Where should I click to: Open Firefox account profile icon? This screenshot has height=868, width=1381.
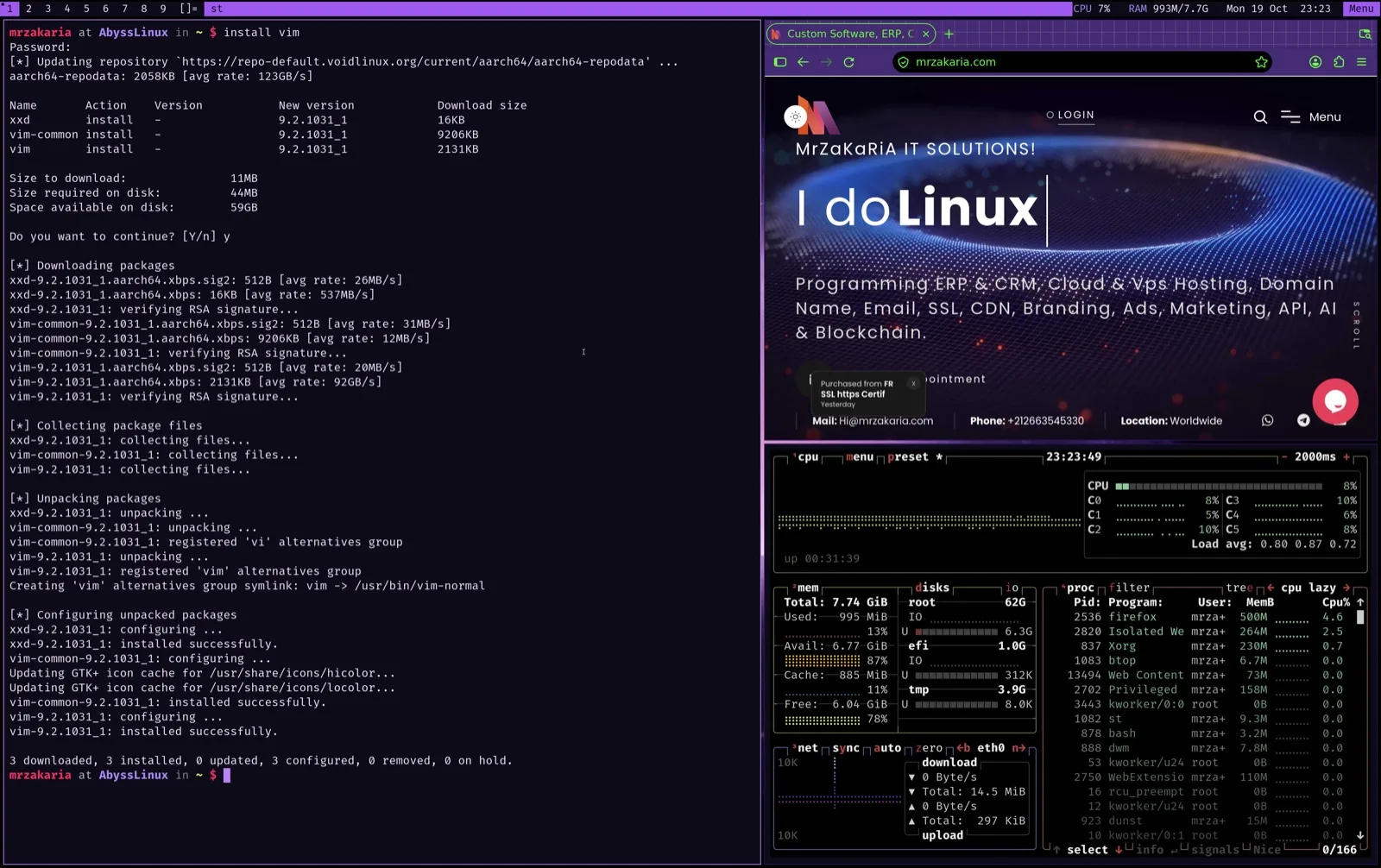1315,62
